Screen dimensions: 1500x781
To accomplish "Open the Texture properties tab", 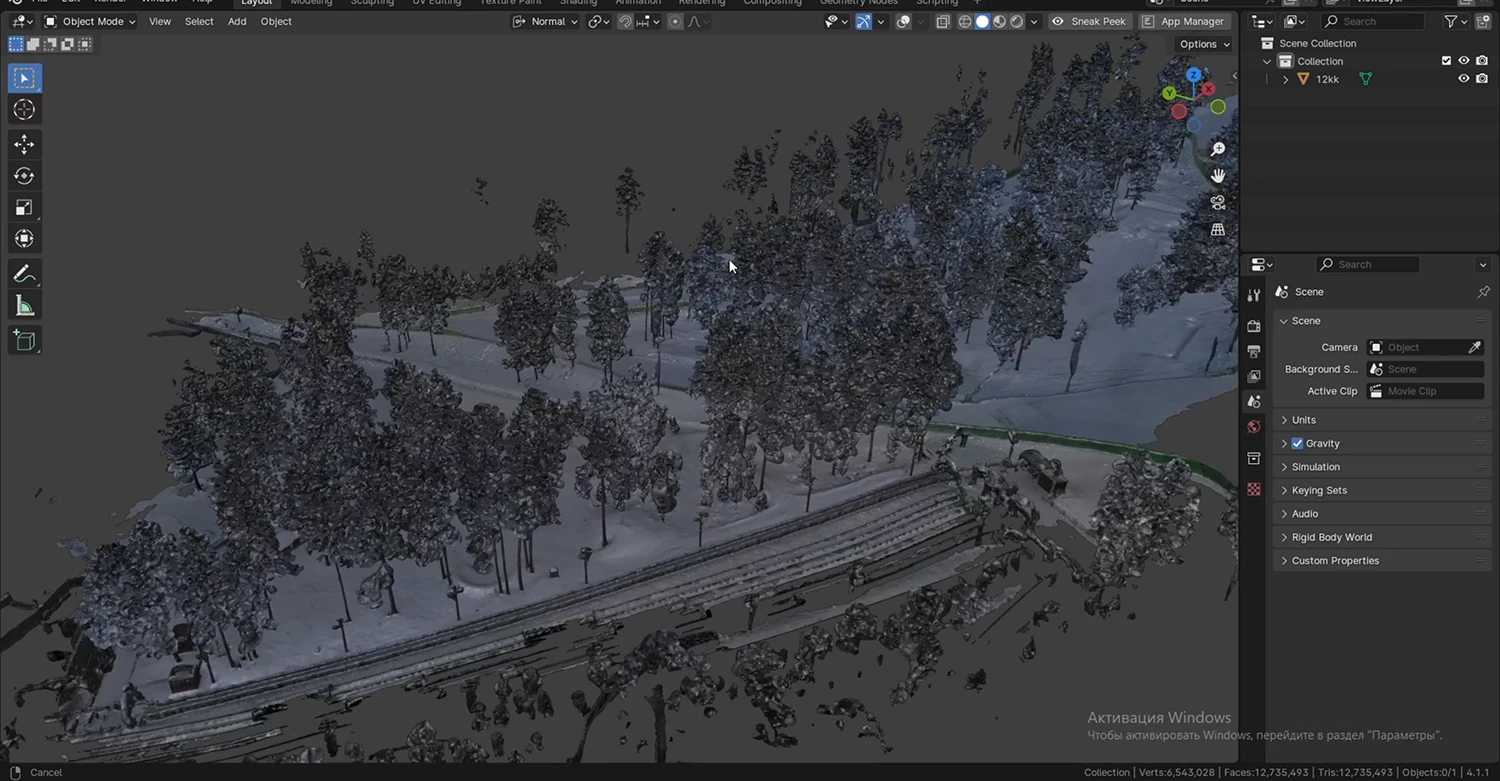I will pos(1254,489).
